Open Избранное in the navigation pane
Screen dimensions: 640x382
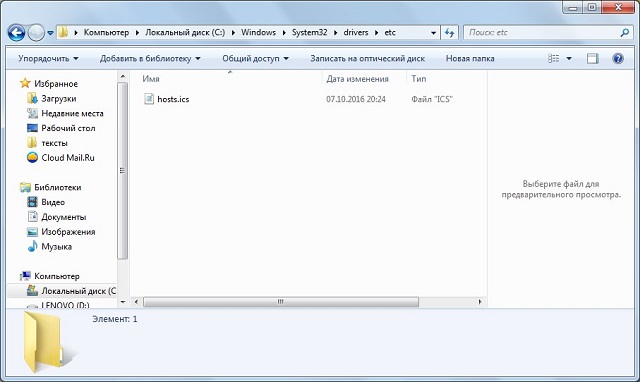pos(56,84)
